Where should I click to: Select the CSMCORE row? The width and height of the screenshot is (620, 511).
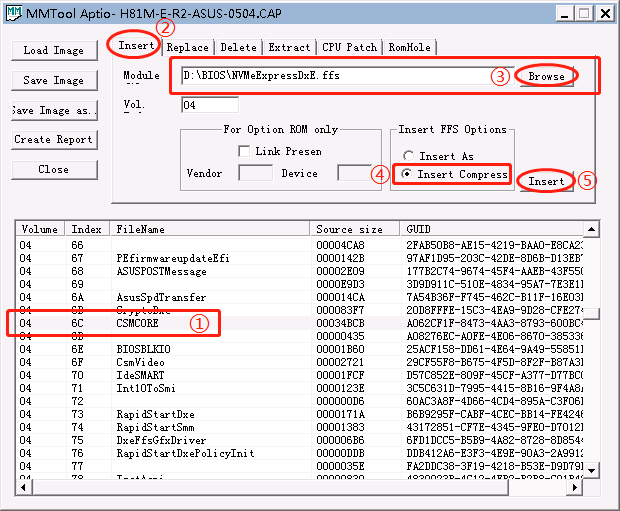click(300, 323)
